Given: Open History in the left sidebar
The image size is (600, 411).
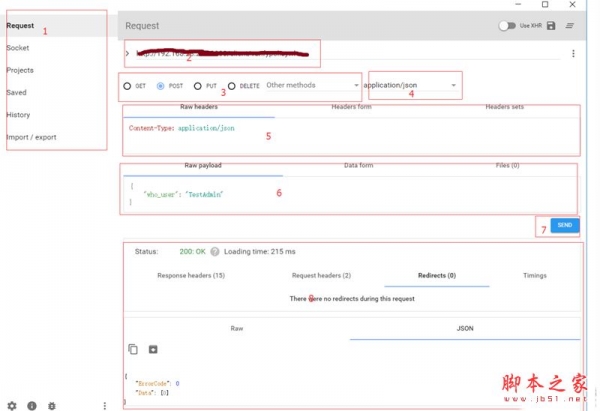Looking at the screenshot, I should [18, 115].
